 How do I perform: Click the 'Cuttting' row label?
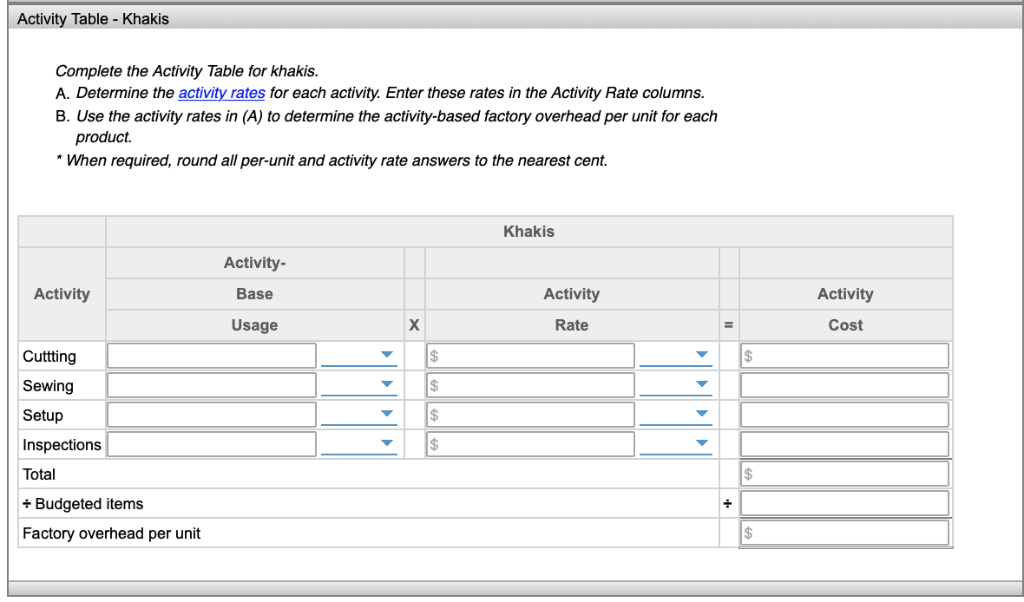click(x=49, y=356)
